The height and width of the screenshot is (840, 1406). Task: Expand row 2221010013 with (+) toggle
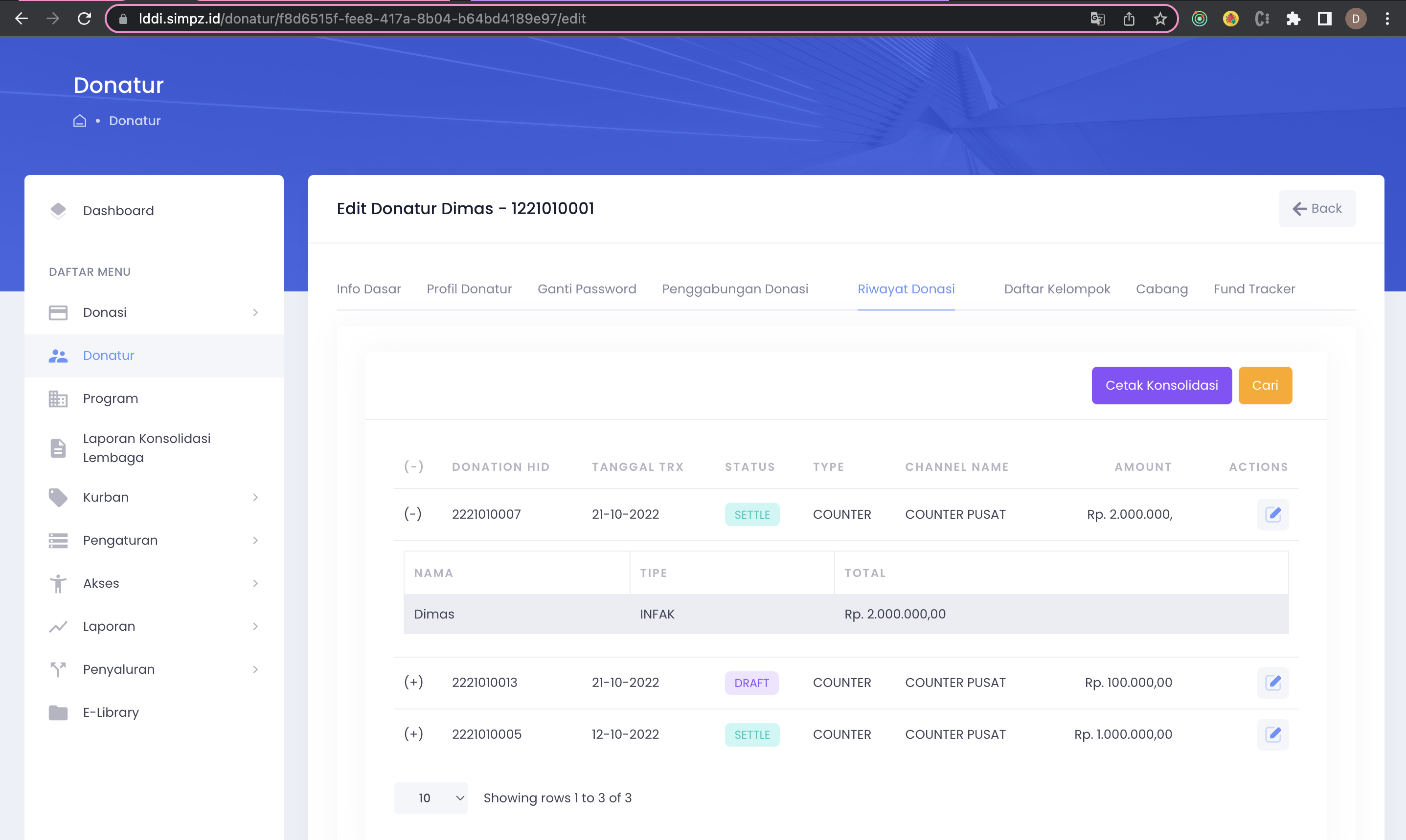[x=413, y=682]
